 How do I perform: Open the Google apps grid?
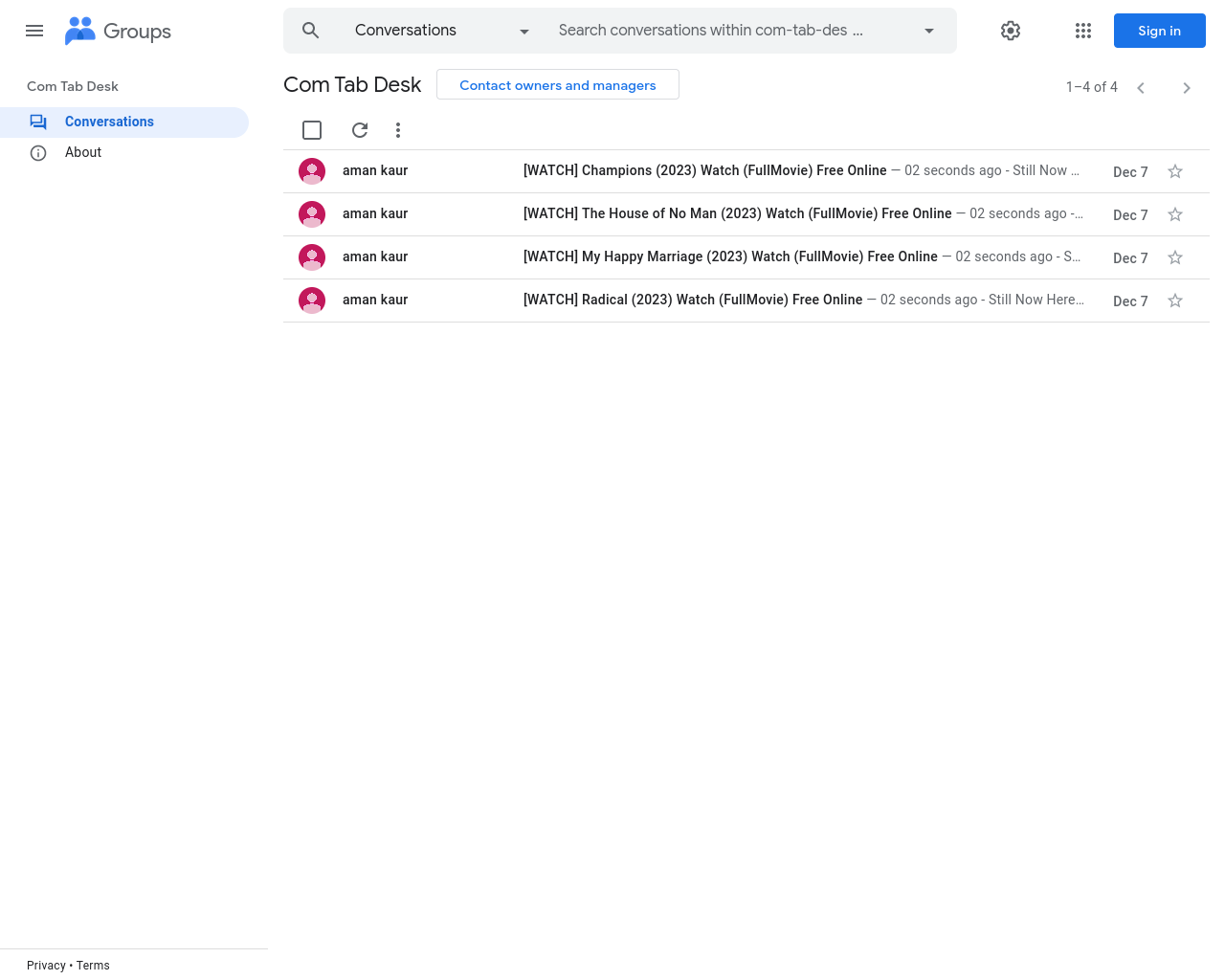[x=1083, y=31]
